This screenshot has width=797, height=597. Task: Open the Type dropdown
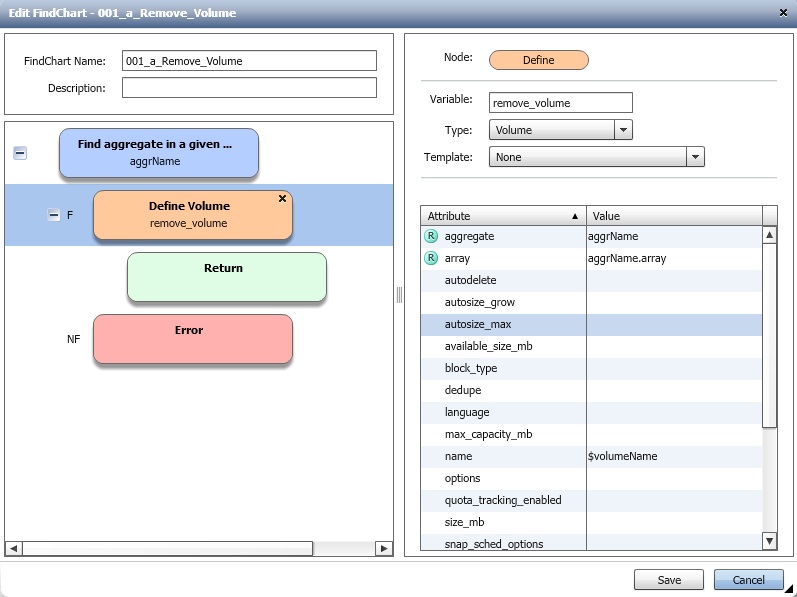click(623, 130)
